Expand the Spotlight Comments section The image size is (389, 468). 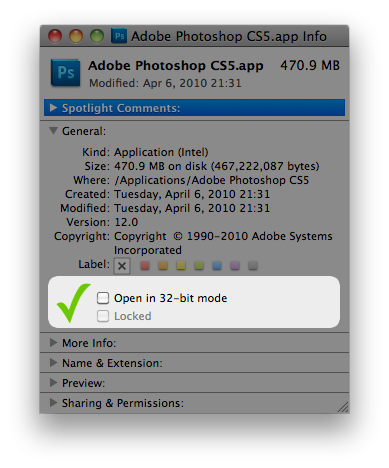point(53,108)
